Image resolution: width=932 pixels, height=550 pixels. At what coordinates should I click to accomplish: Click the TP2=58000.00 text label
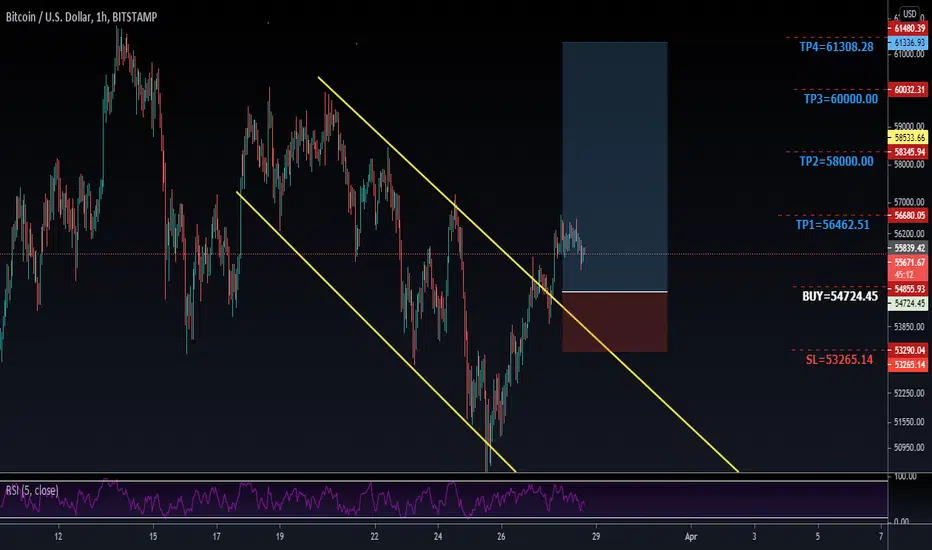[836, 161]
